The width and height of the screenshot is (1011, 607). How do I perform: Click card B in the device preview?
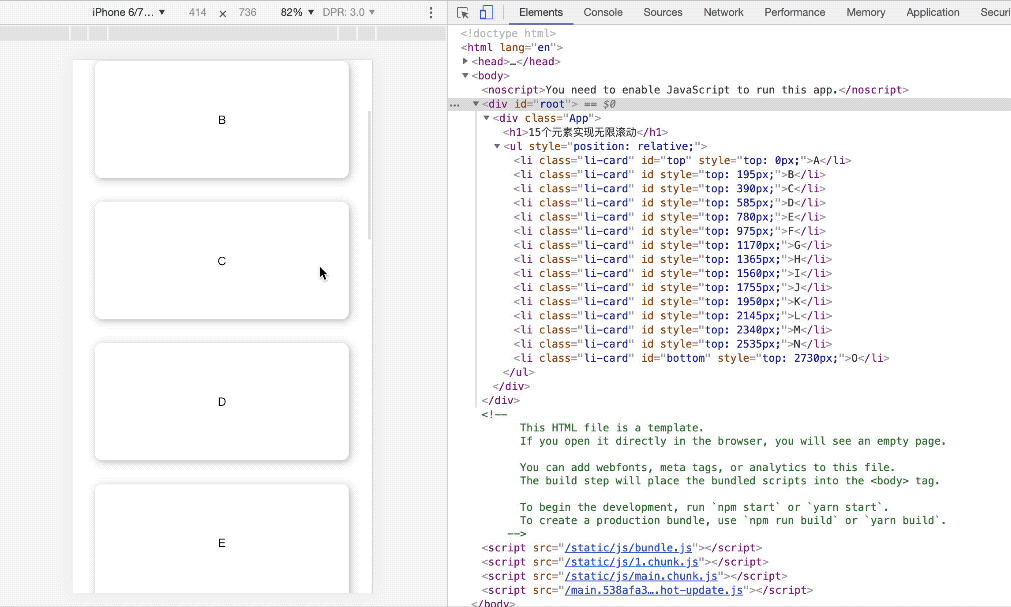click(222, 119)
